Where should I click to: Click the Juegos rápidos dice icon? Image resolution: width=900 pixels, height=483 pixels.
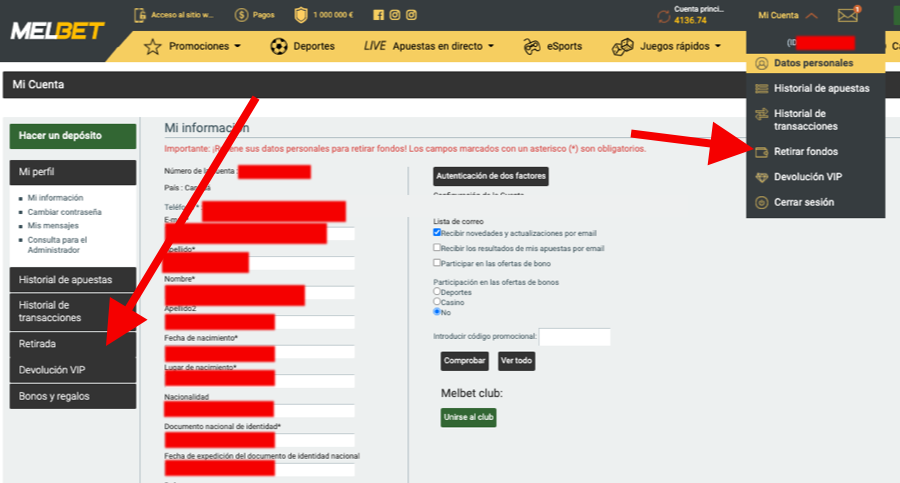click(623, 46)
